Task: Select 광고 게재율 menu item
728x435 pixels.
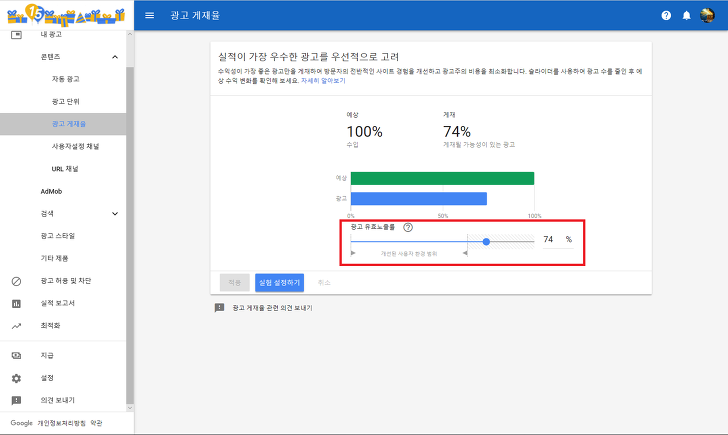Action: pos(63,124)
